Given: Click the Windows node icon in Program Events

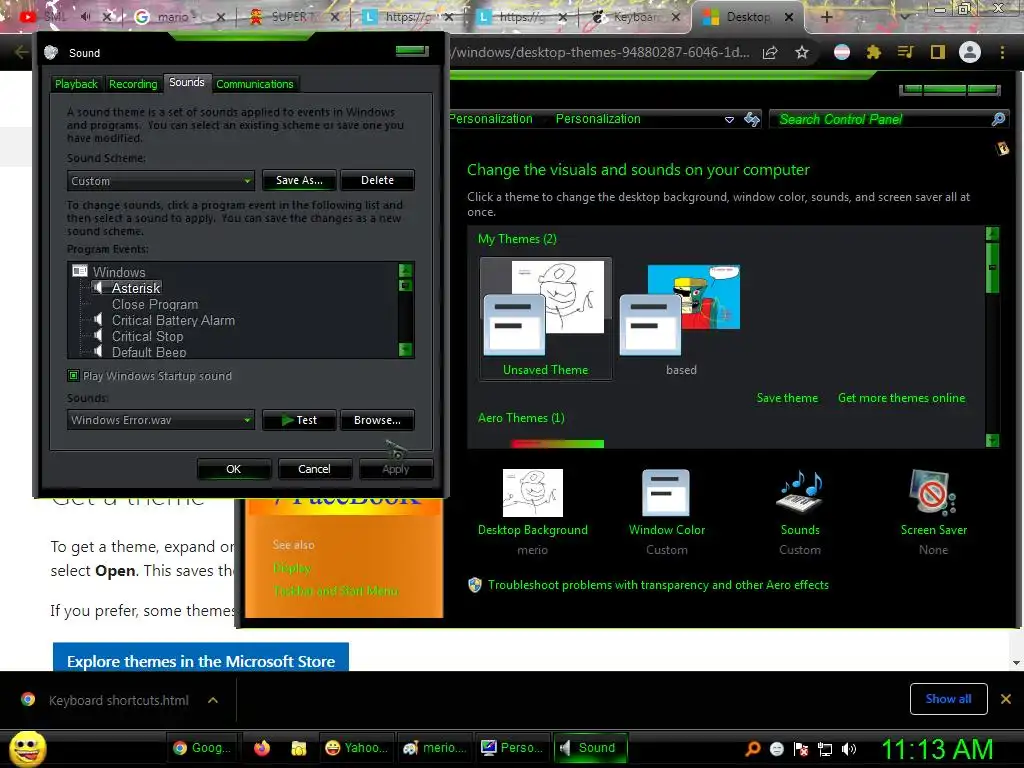Looking at the screenshot, I should [x=80, y=271].
